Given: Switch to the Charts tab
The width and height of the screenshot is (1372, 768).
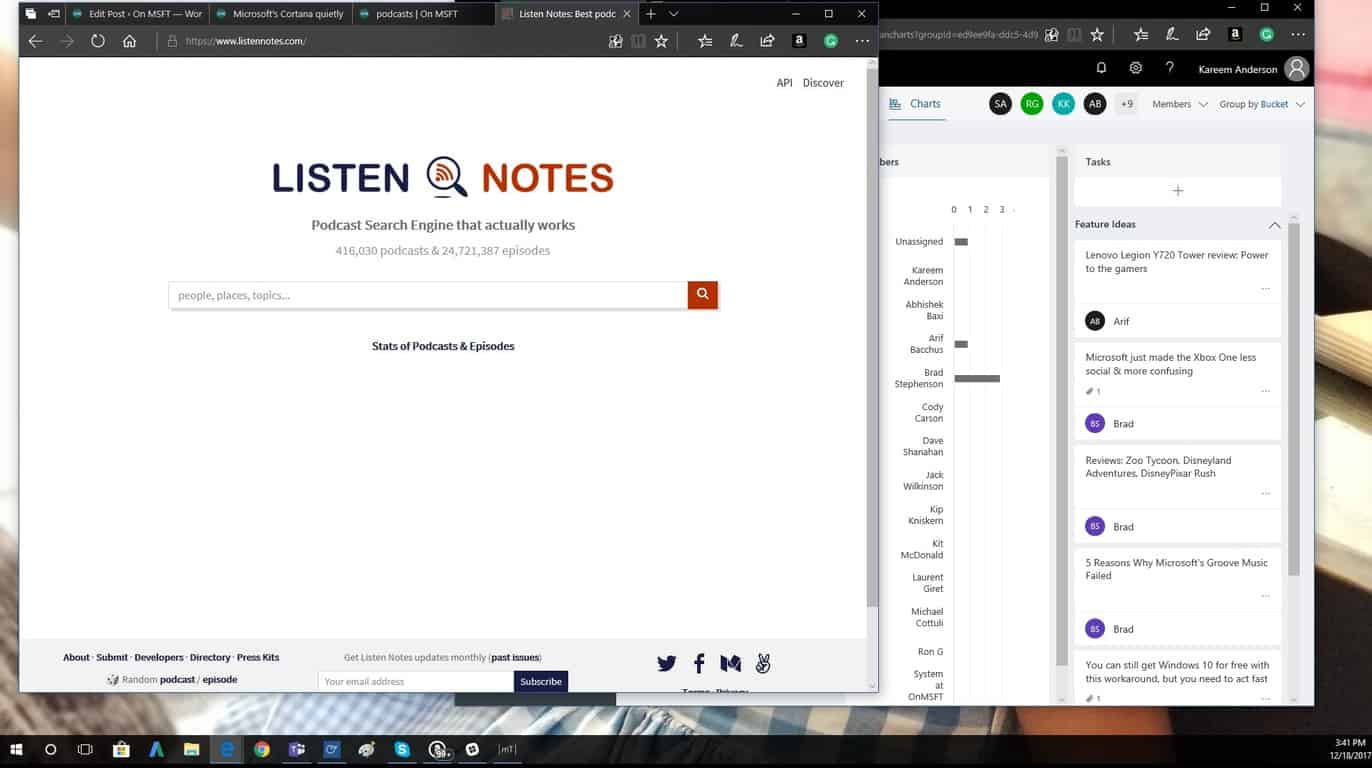Looking at the screenshot, I should coord(916,104).
